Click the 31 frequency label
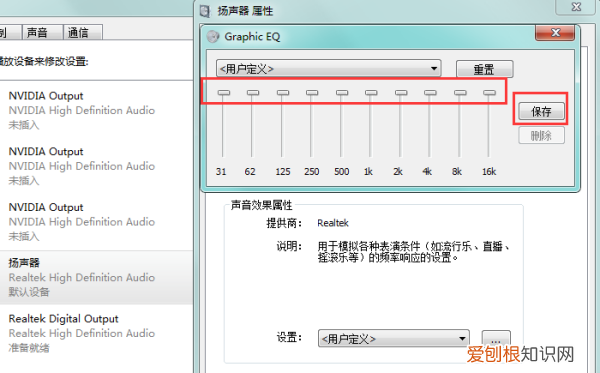The height and width of the screenshot is (373, 600). pos(221,171)
